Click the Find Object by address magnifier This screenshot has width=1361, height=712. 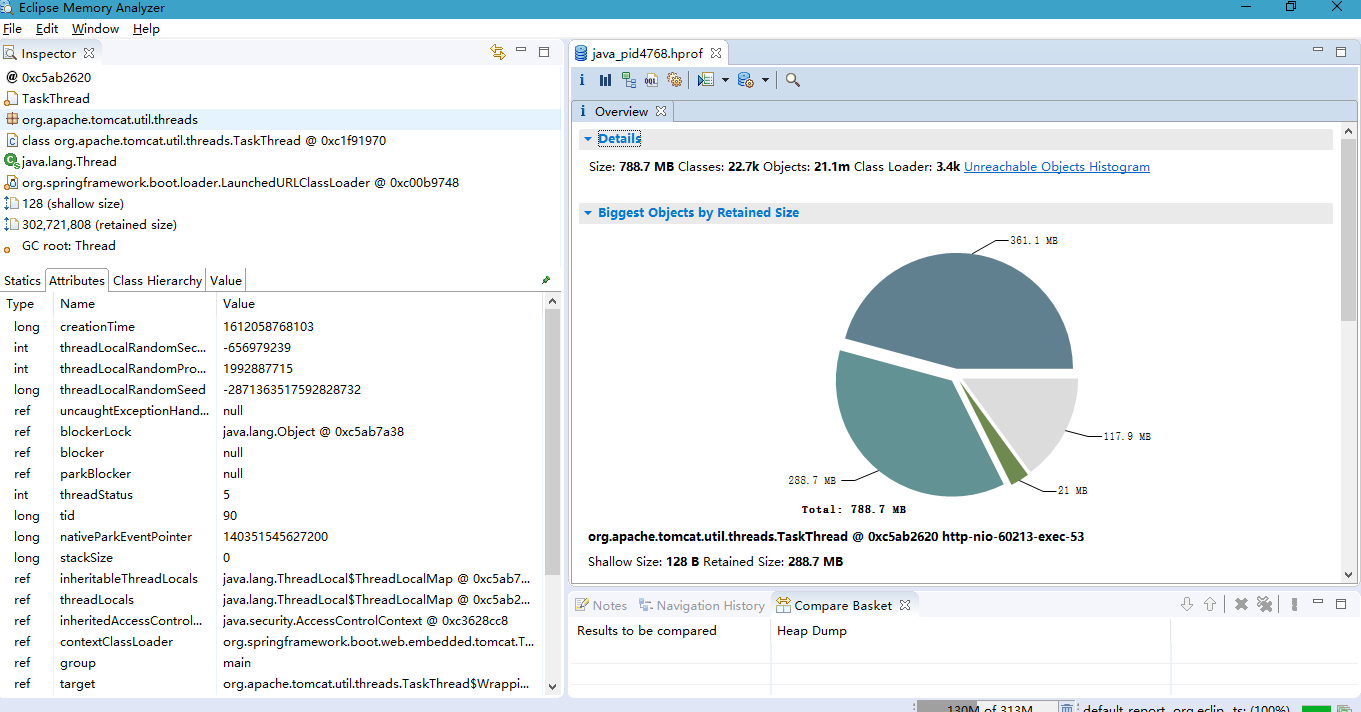pyautogui.click(x=792, y=80)
